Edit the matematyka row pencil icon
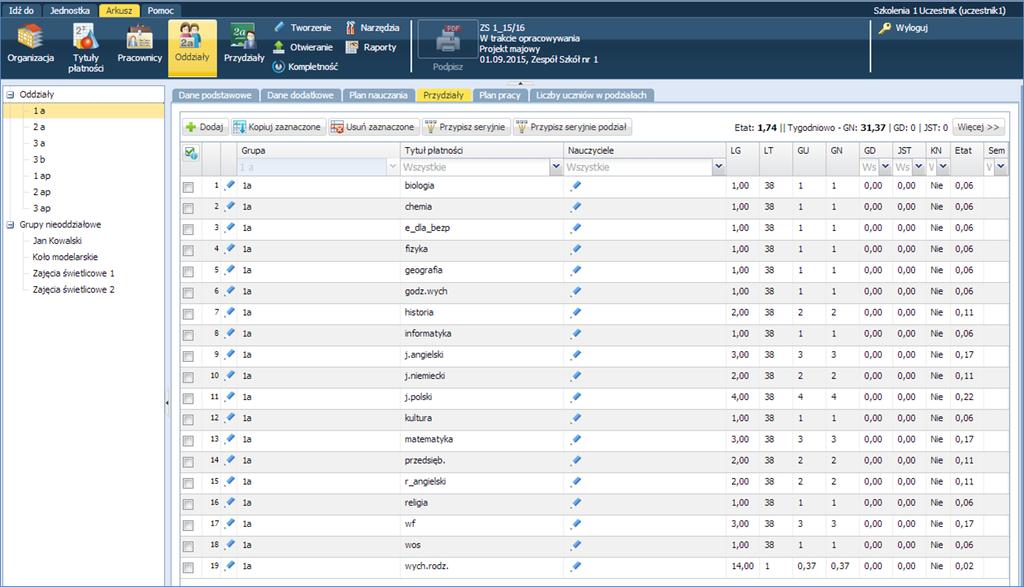 (x=230, y=439)
